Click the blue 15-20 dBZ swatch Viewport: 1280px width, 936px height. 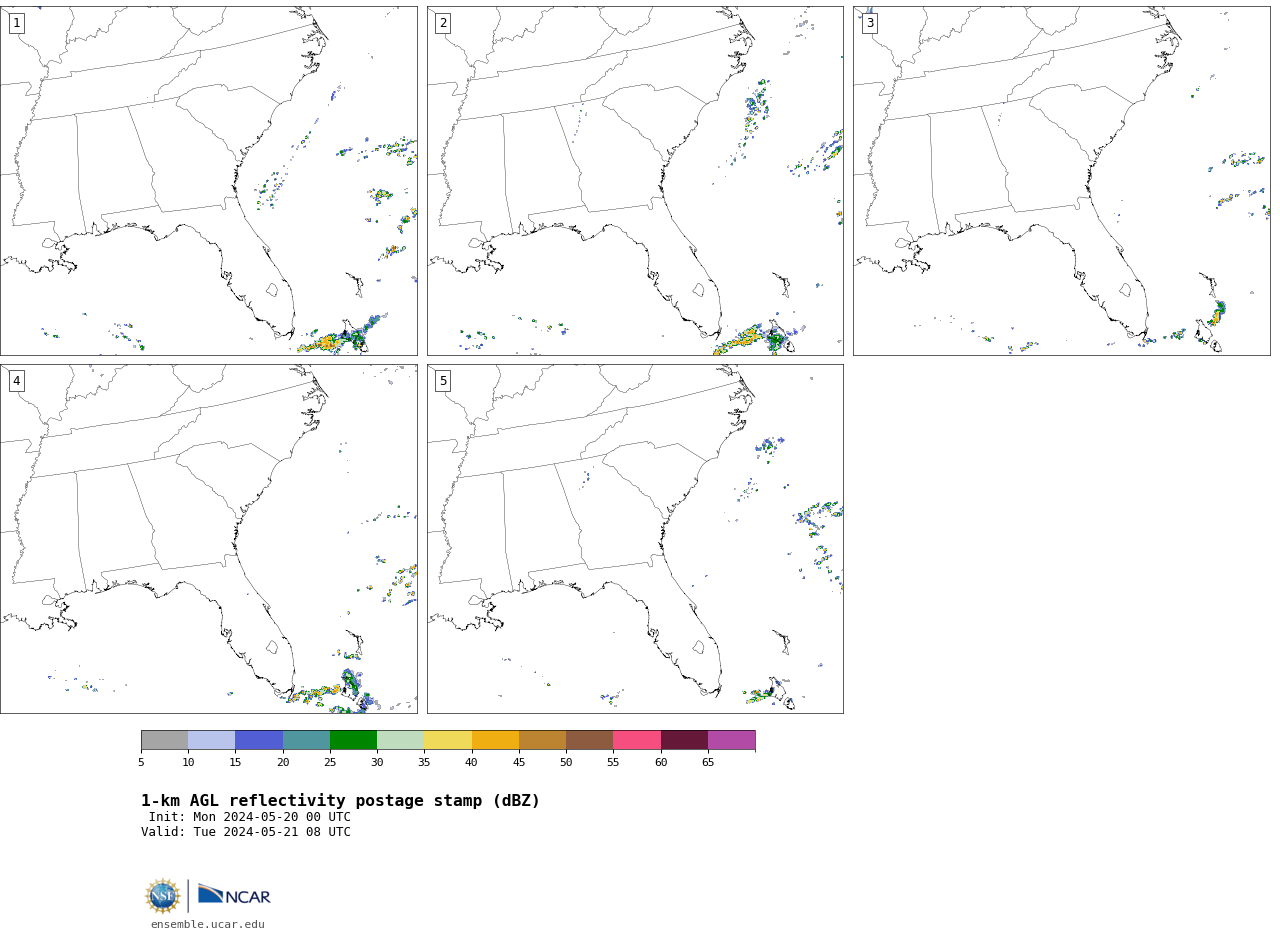click(259, 740)
